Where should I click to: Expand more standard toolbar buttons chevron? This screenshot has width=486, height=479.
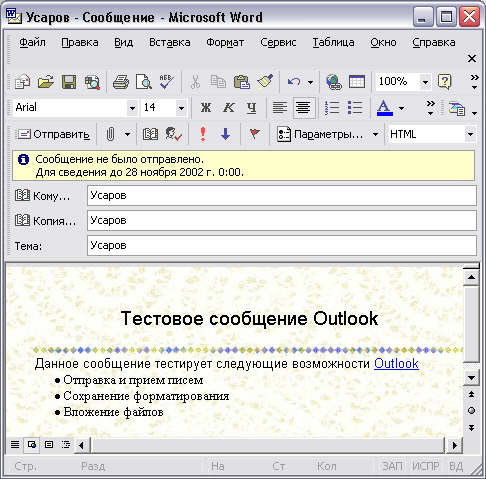click(474, 82)
